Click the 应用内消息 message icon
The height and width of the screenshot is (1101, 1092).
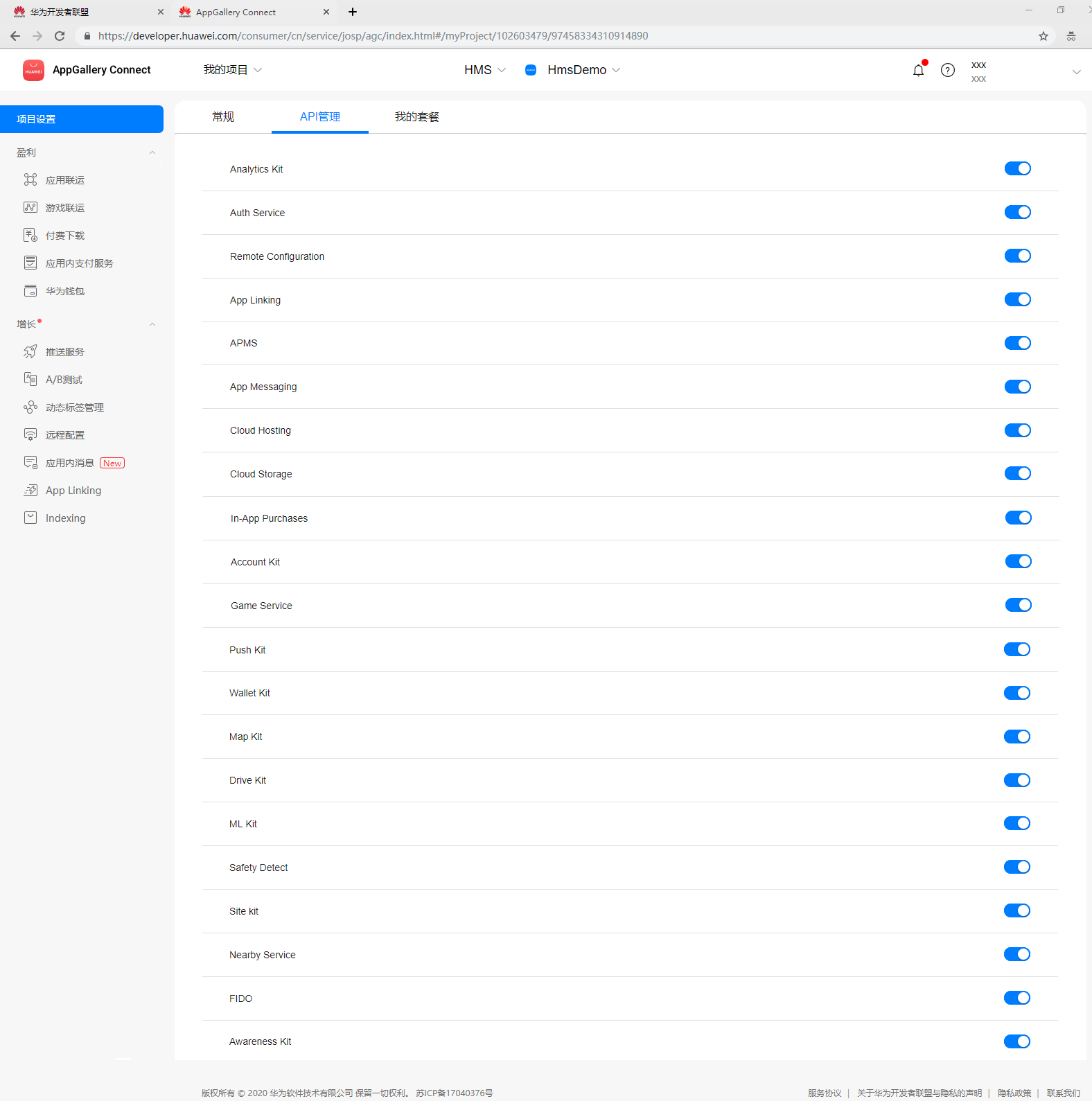point(30,463)
